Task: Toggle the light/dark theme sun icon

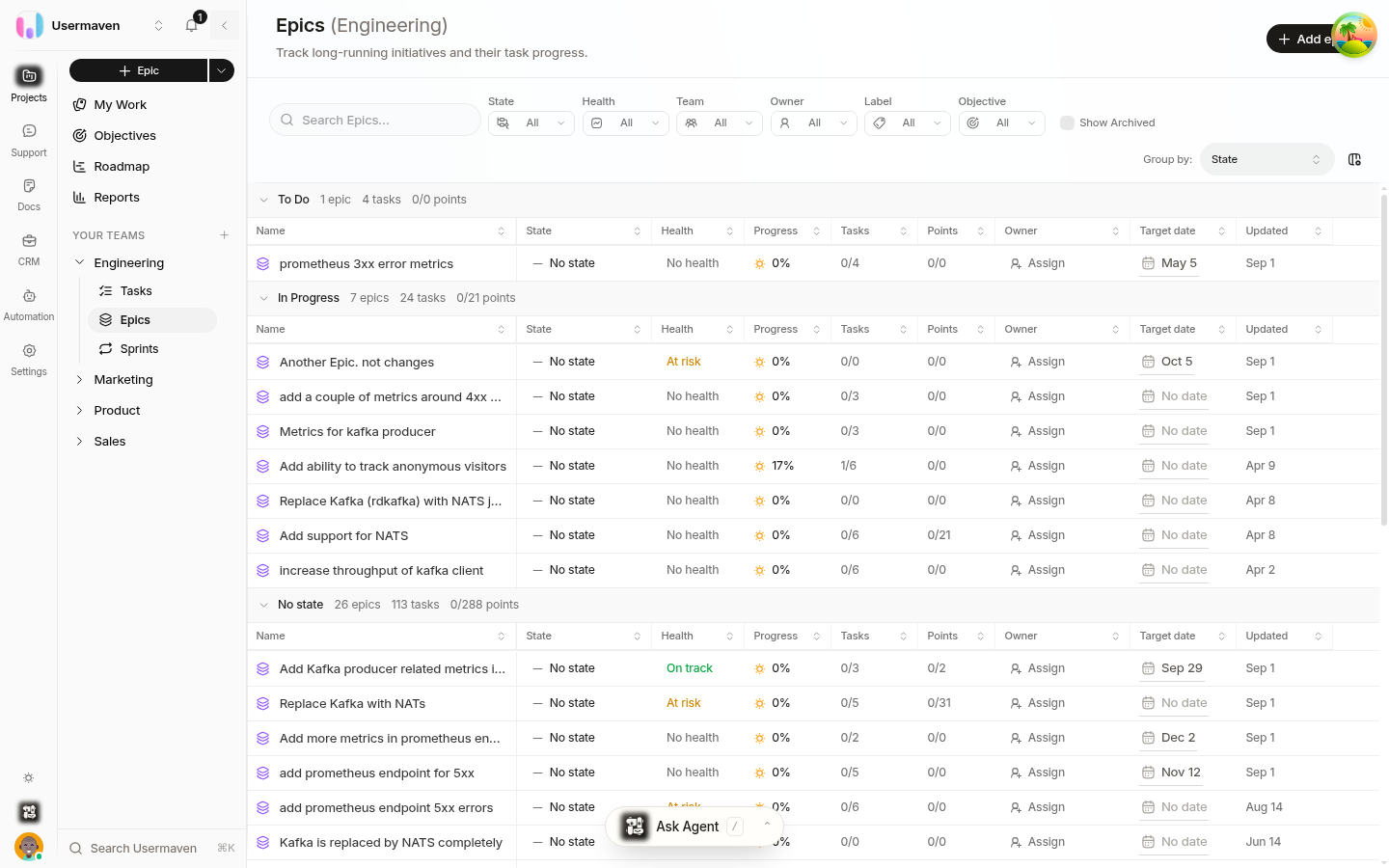Action: [29, 777]
